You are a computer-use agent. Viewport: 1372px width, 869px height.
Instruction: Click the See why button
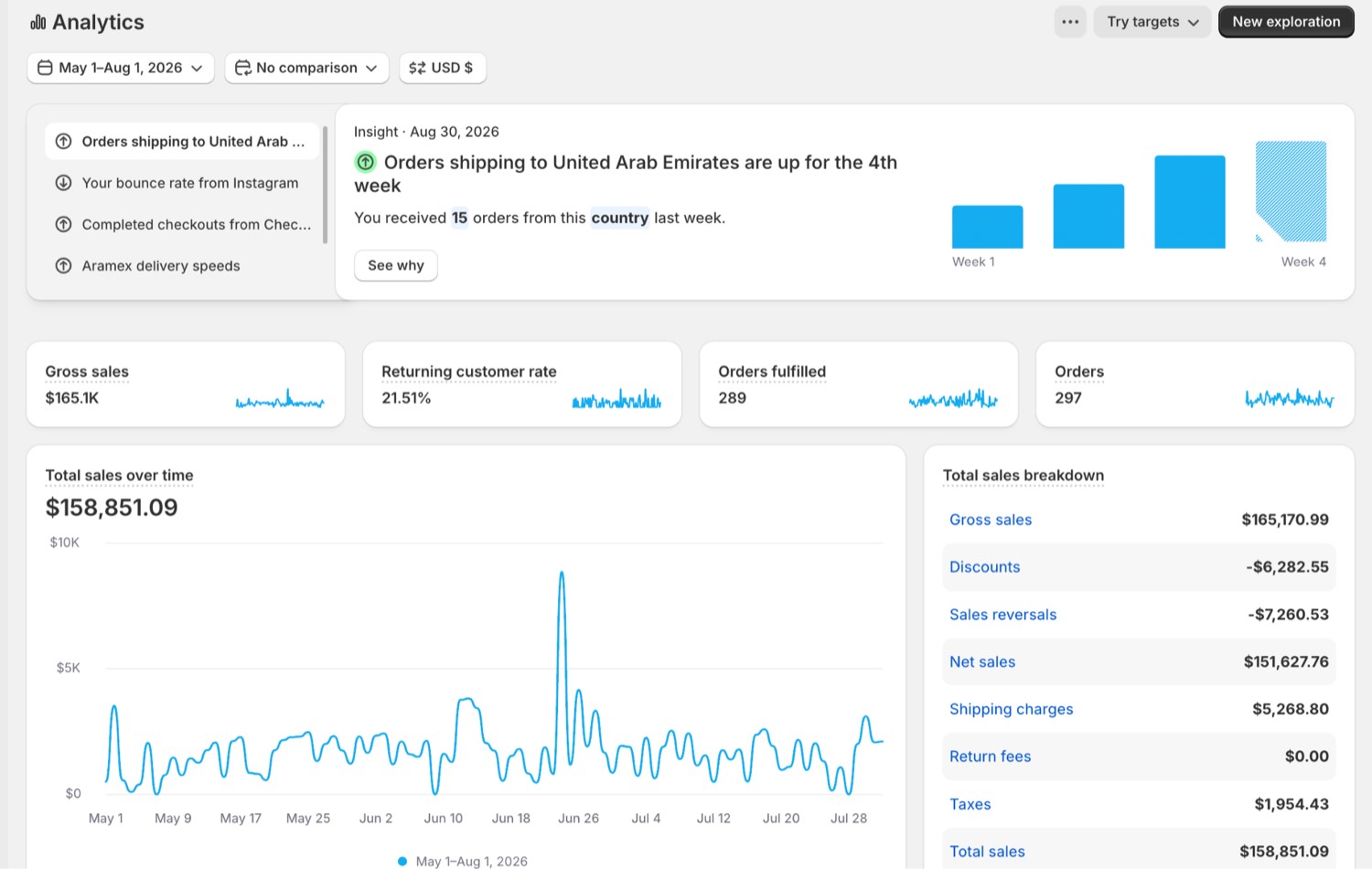[x=396, y=265]
